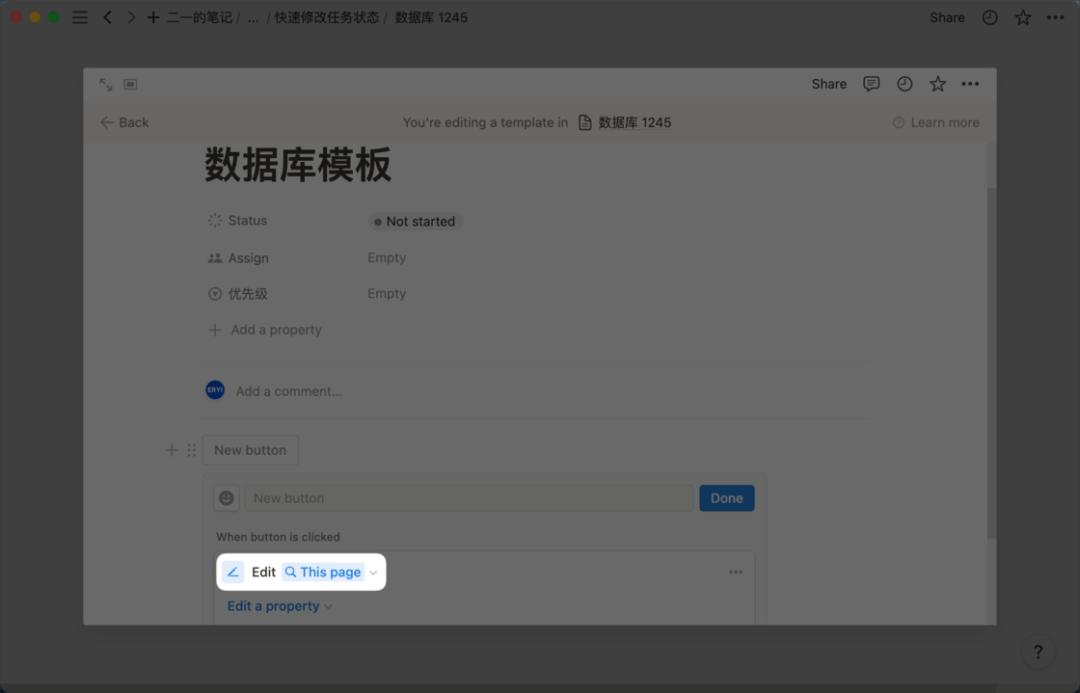Create new page with plus icon

pyautogui.click(x=153, y=17)
